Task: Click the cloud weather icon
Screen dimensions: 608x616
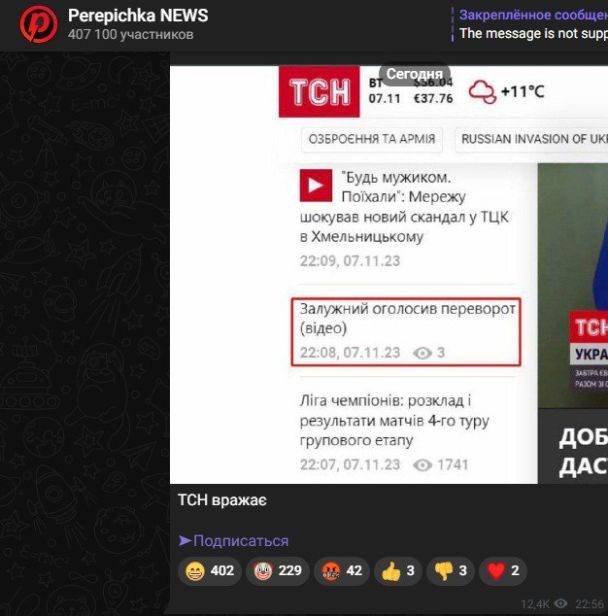Action: (482, 92)
